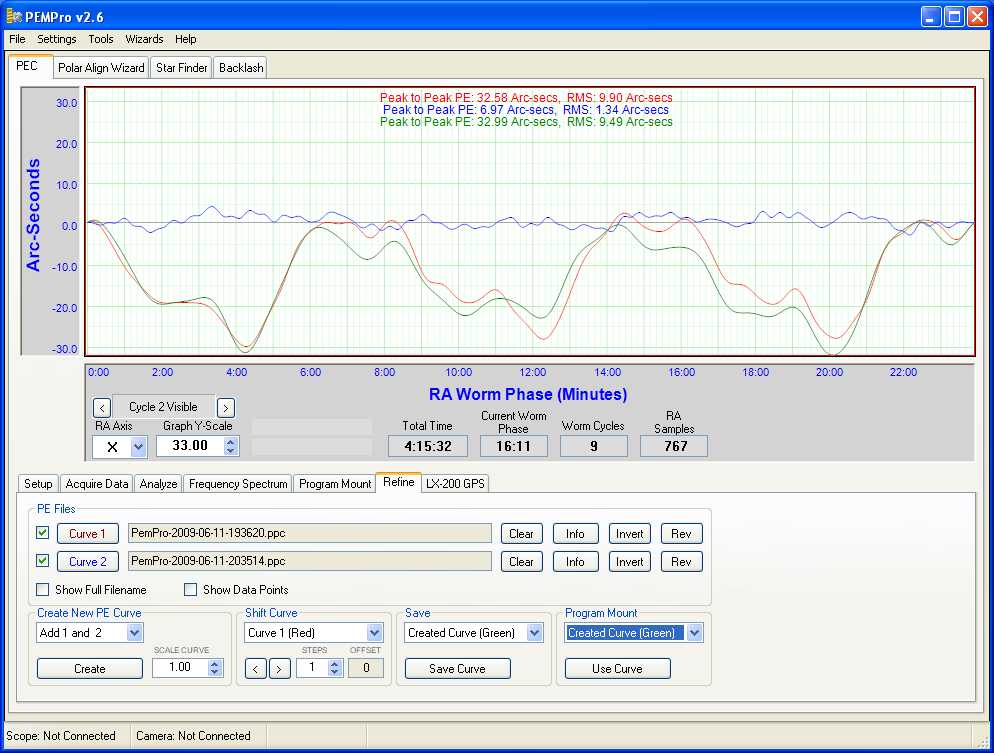994x753 pixels.
Task: Show next worm cycle with right arrow
Action: tap(226, 408)
